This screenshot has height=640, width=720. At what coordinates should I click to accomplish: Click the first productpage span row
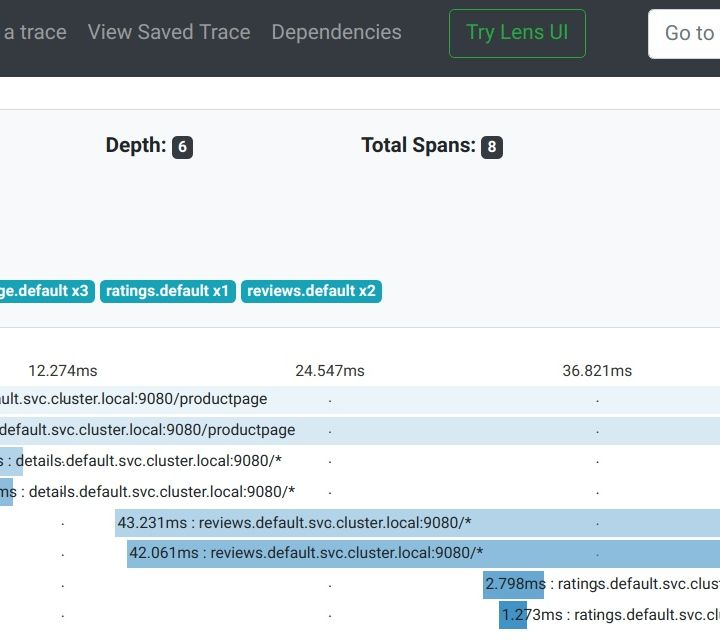pos(300,399)
